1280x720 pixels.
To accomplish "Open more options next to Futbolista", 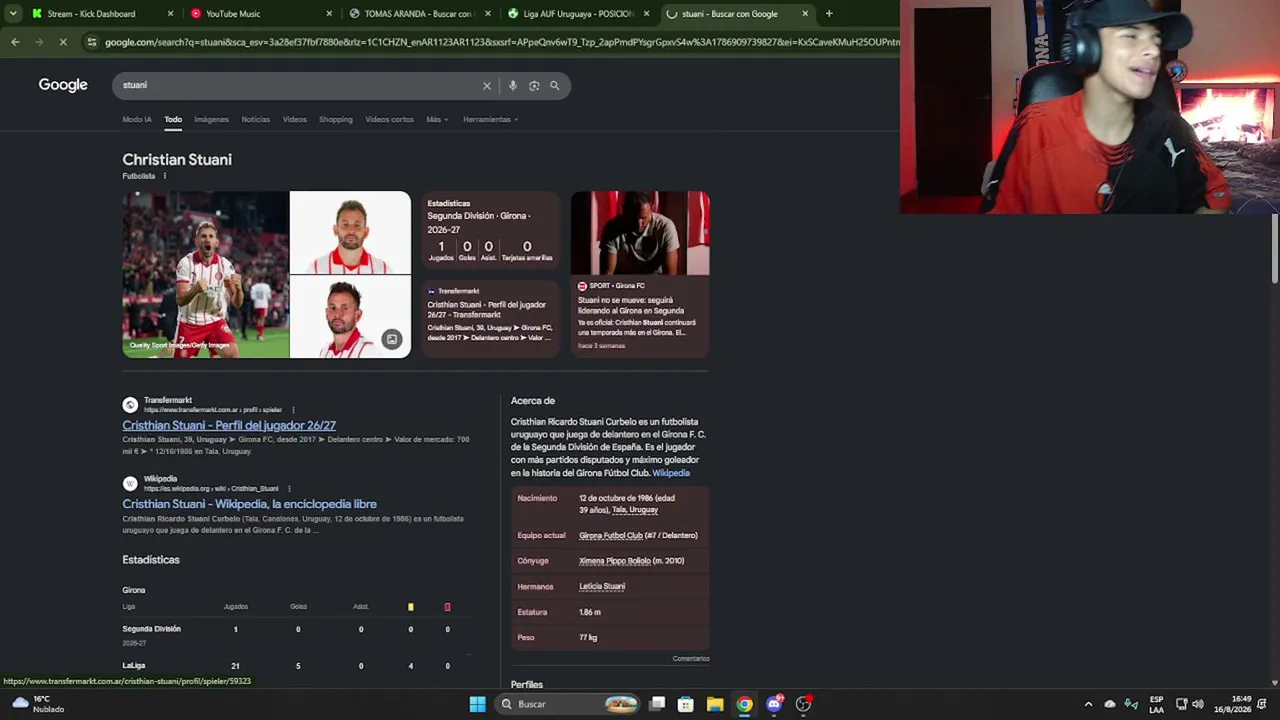I will point(164,176).
